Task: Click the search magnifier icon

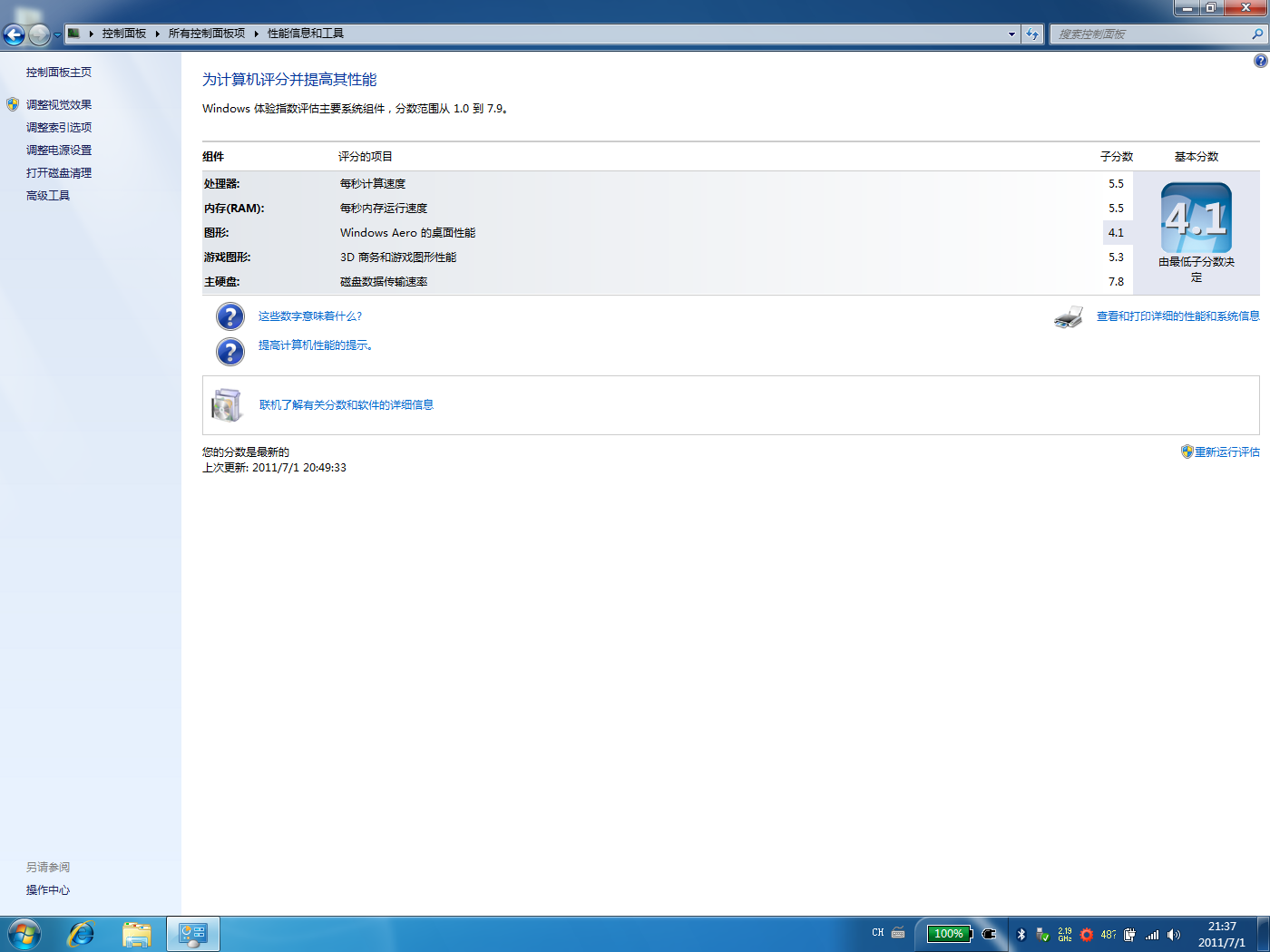Action: [x=1257, y=34]
